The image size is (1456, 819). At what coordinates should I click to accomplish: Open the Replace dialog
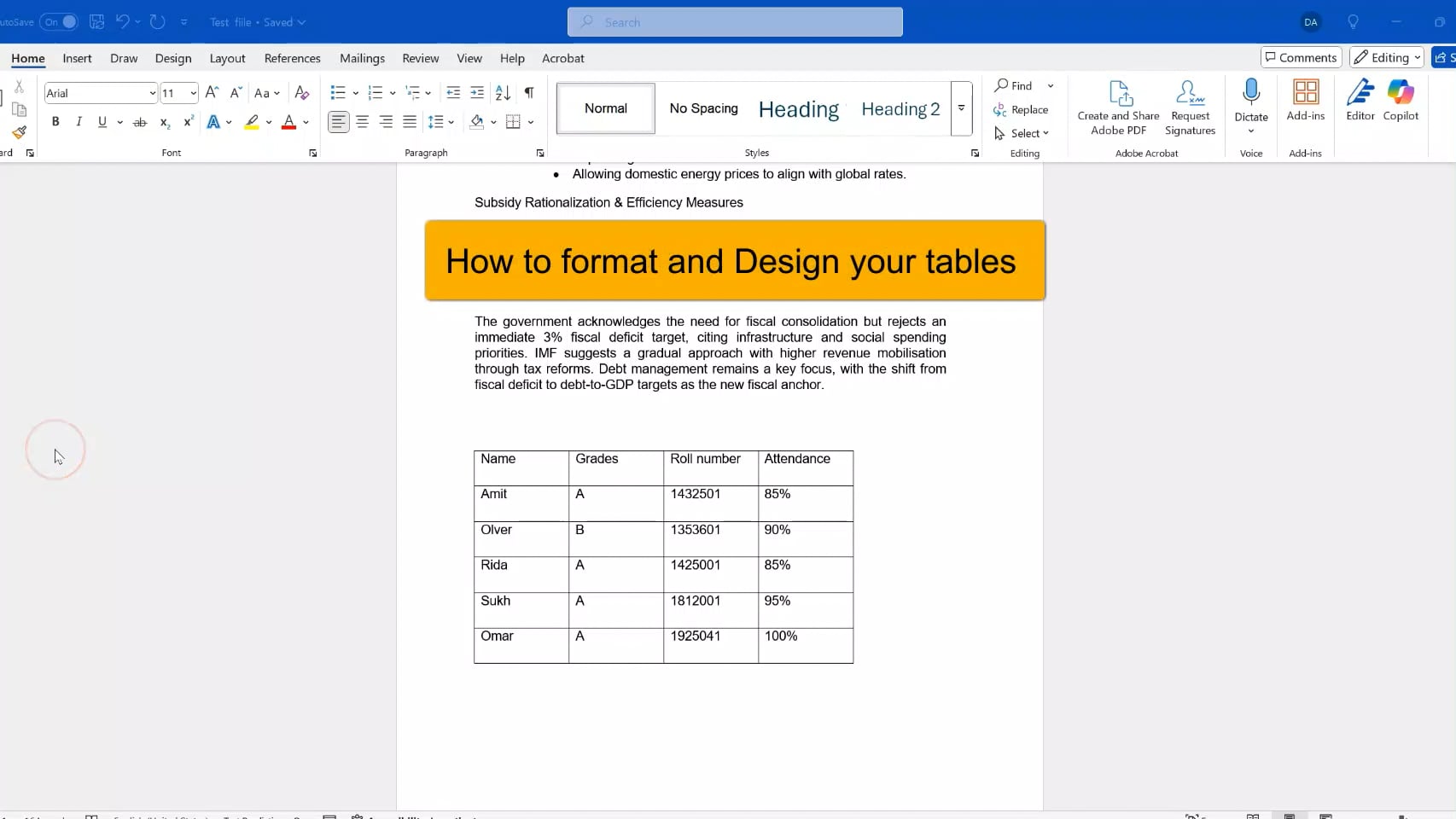1022,110
